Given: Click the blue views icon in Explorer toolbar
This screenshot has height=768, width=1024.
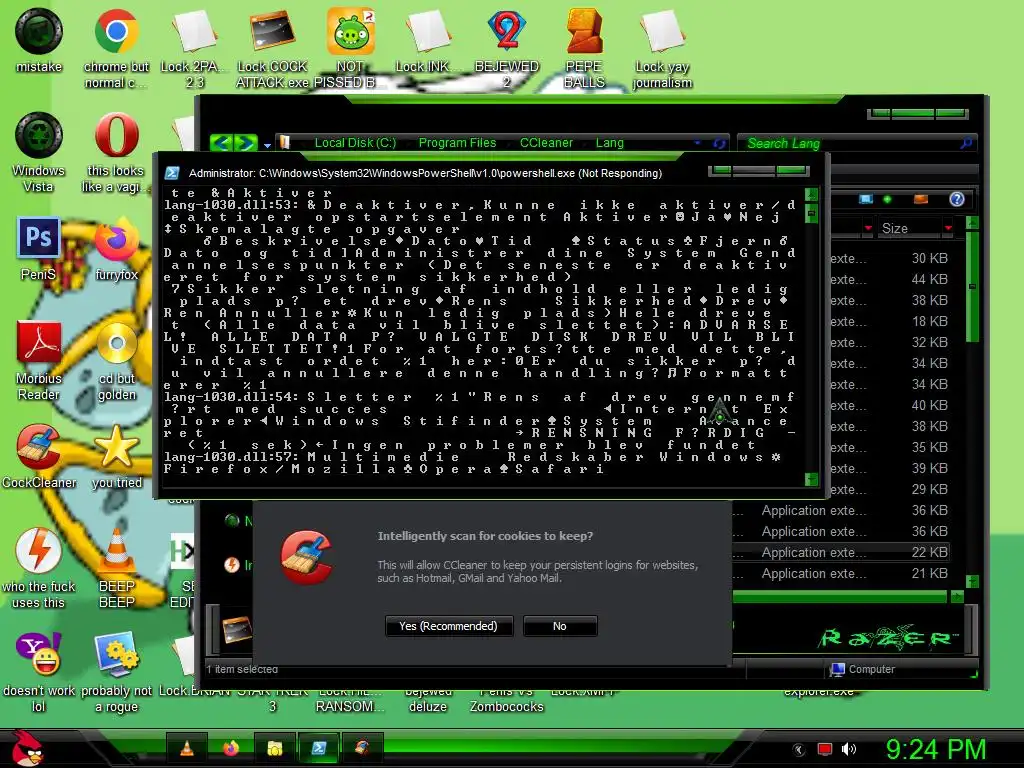Looking at the screenshot, I should click(x=866, y=199).
